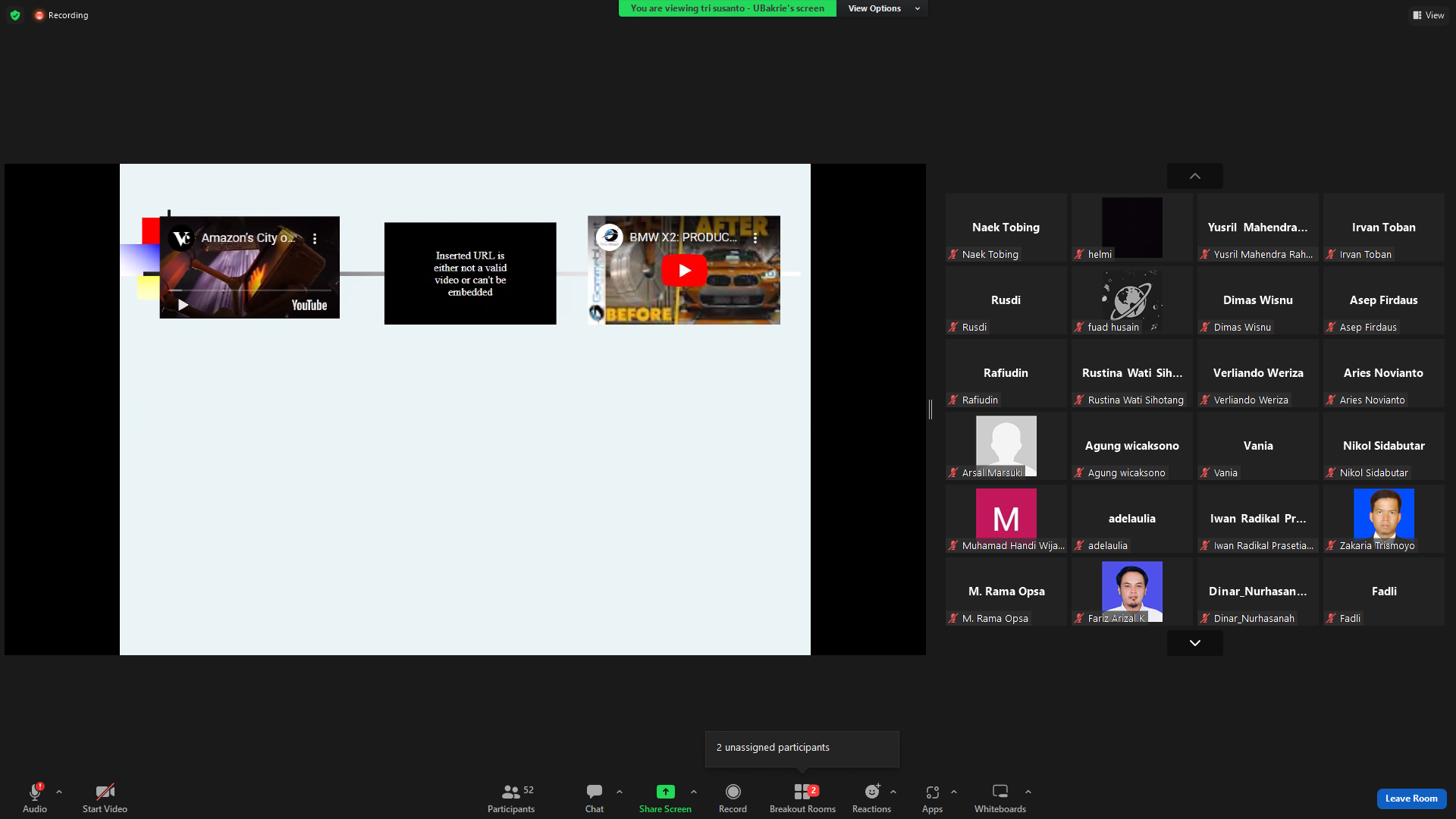
Task: Open the Reactions menu
Action: (871, 799)
